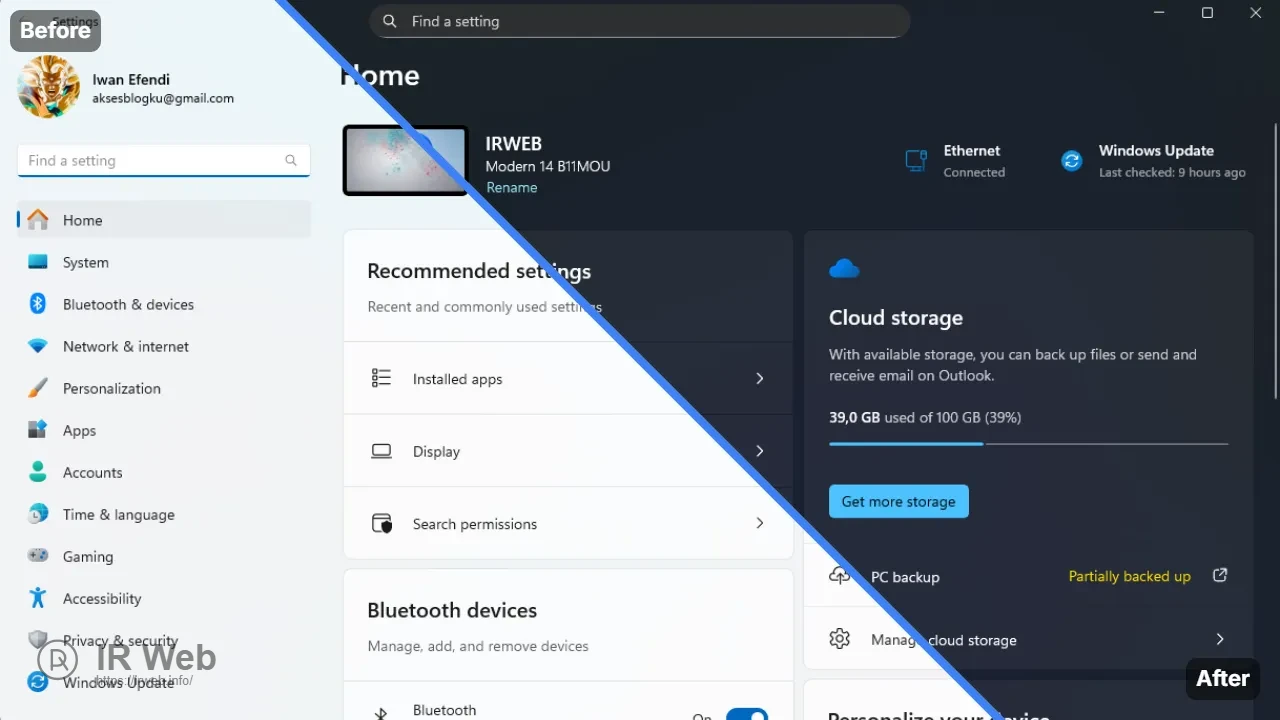Open Search permissions row
The width and height of the screenshot is (1280, 720).
(x=568, y=523)
